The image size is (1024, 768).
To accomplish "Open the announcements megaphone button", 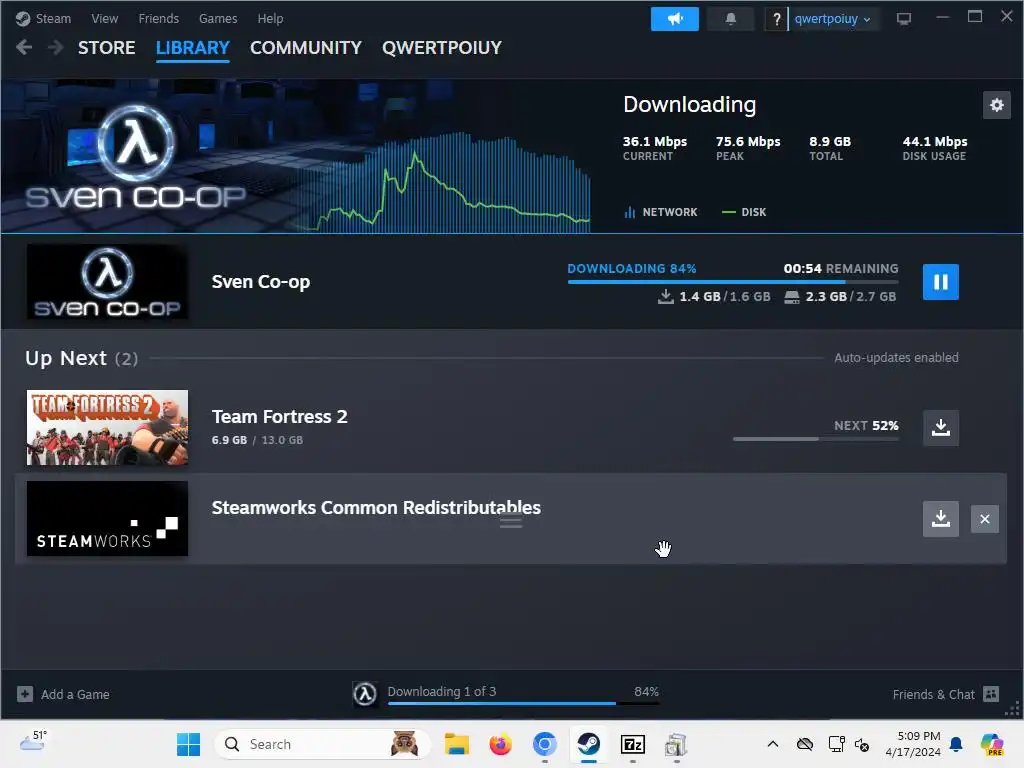I will tap(675, 19).
